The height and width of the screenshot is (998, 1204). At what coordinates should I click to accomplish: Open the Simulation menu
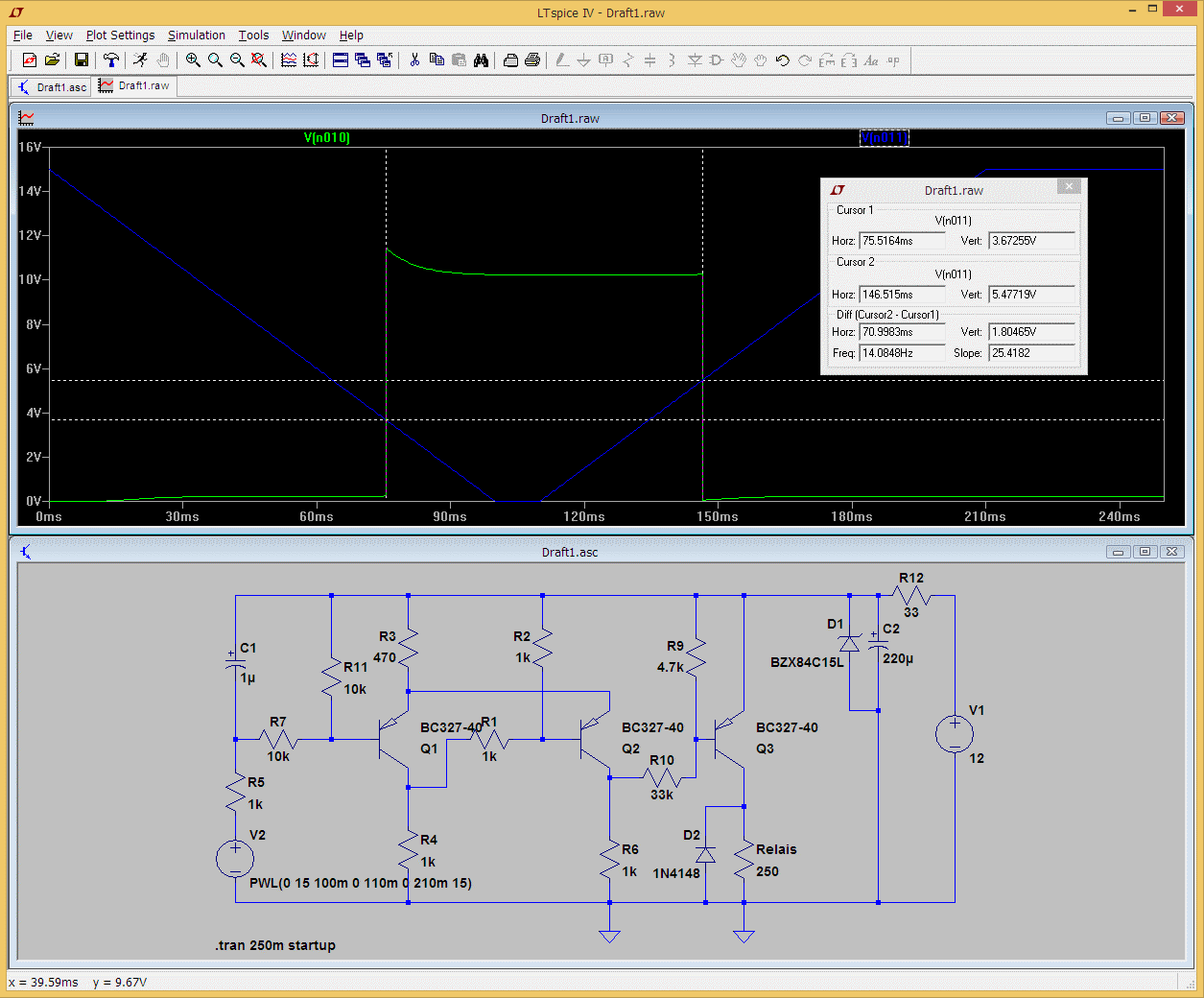pos(197,35)
